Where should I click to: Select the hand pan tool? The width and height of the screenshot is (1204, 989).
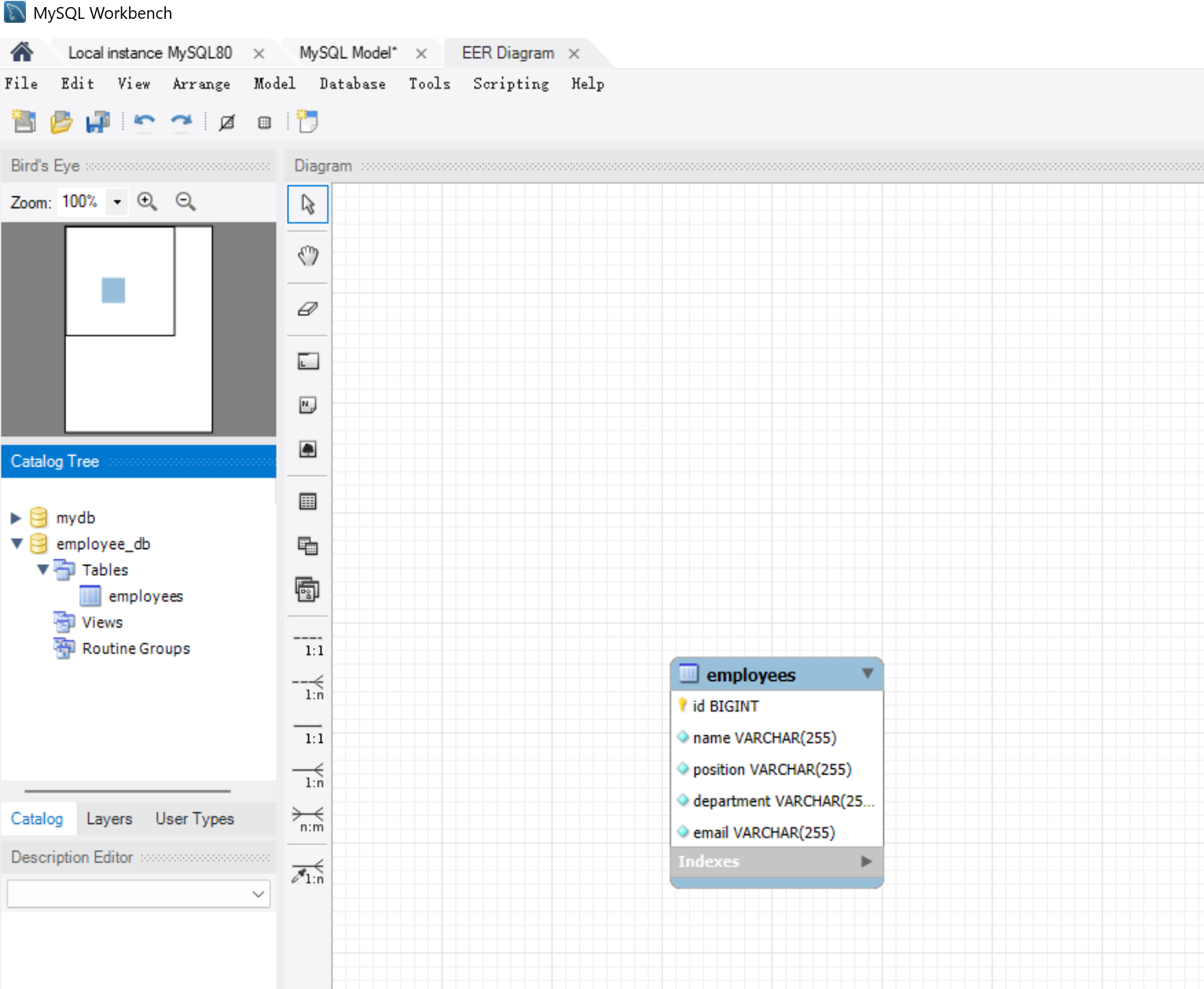click(x=308, y=255)
